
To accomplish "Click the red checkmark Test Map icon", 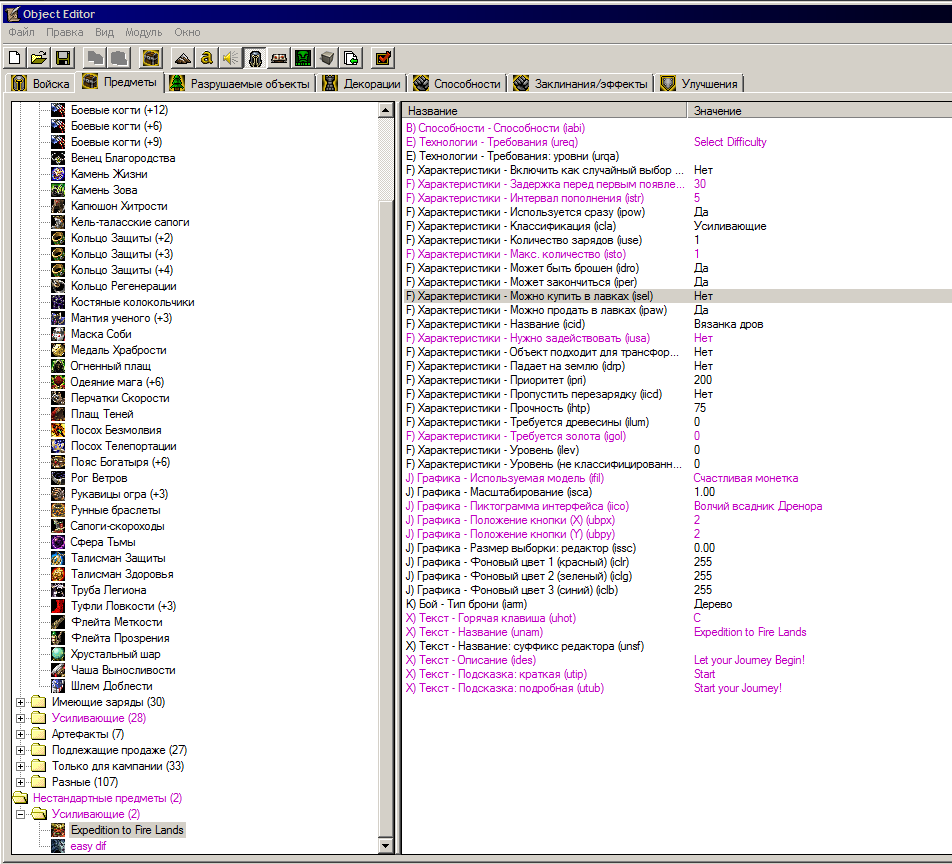I will click(383, 58).
